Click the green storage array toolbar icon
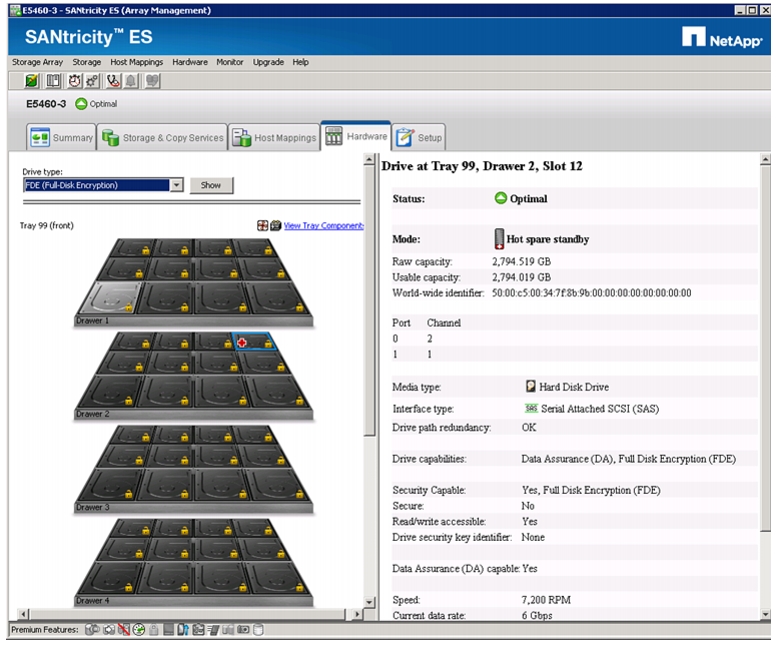Image resolution: width=776 pixels, height=671 pixels. 31,81
